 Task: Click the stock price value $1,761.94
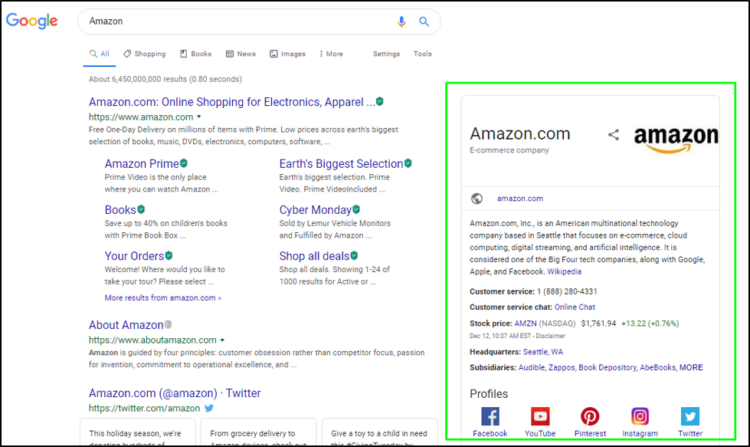[x=598, y=324]
